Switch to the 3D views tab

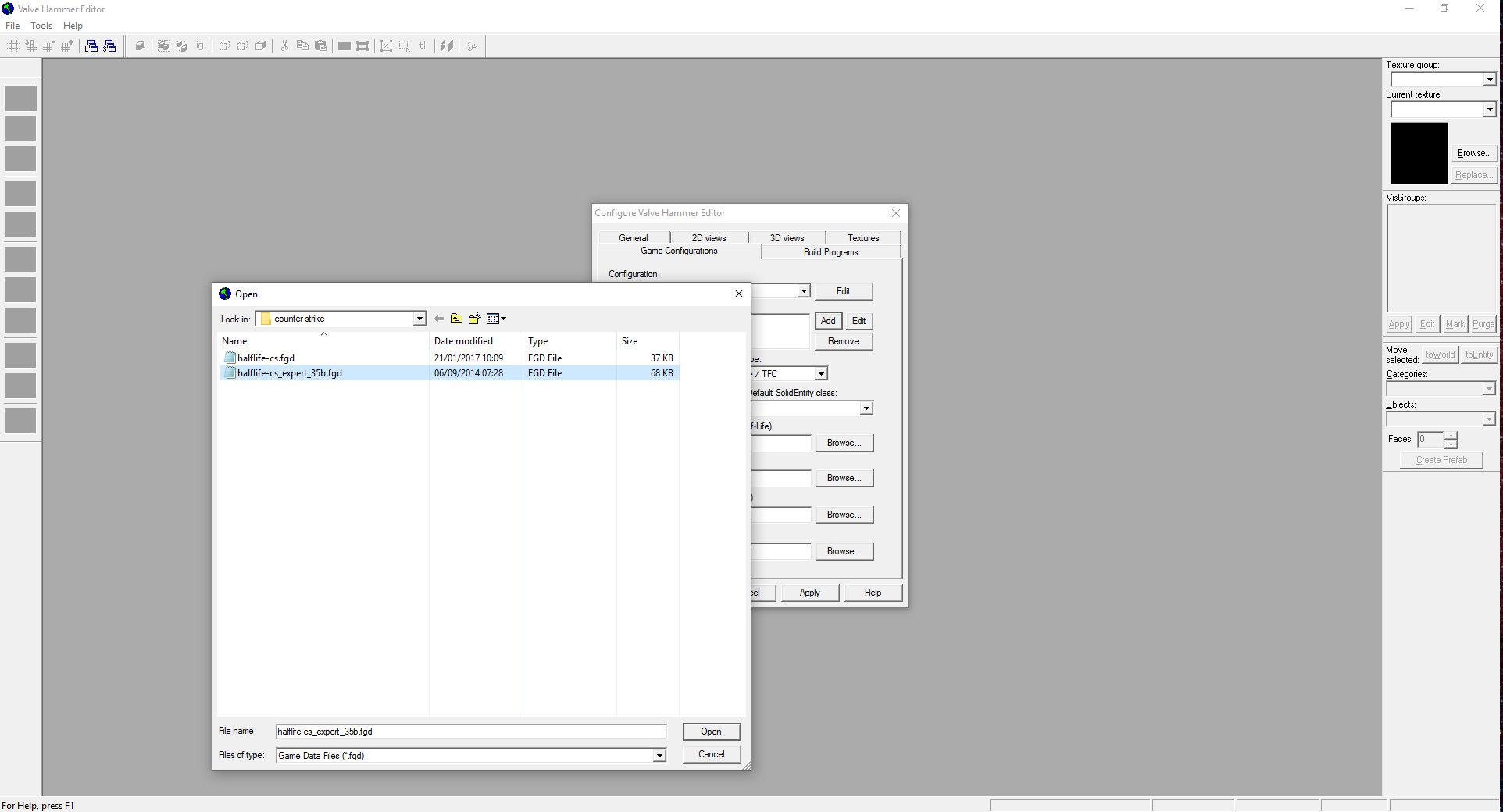787,238
